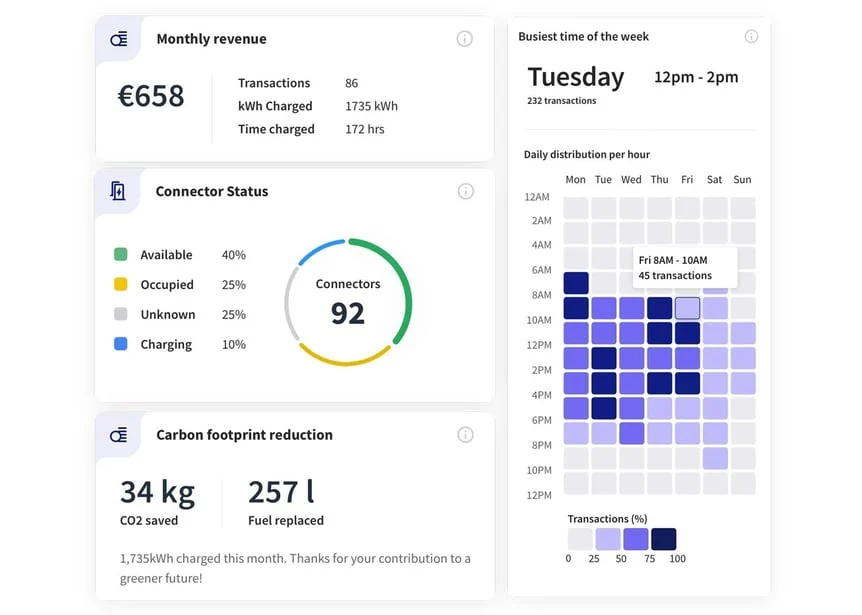
Task: Click the Carbon footprint reduction card icon
Action: 119,435
